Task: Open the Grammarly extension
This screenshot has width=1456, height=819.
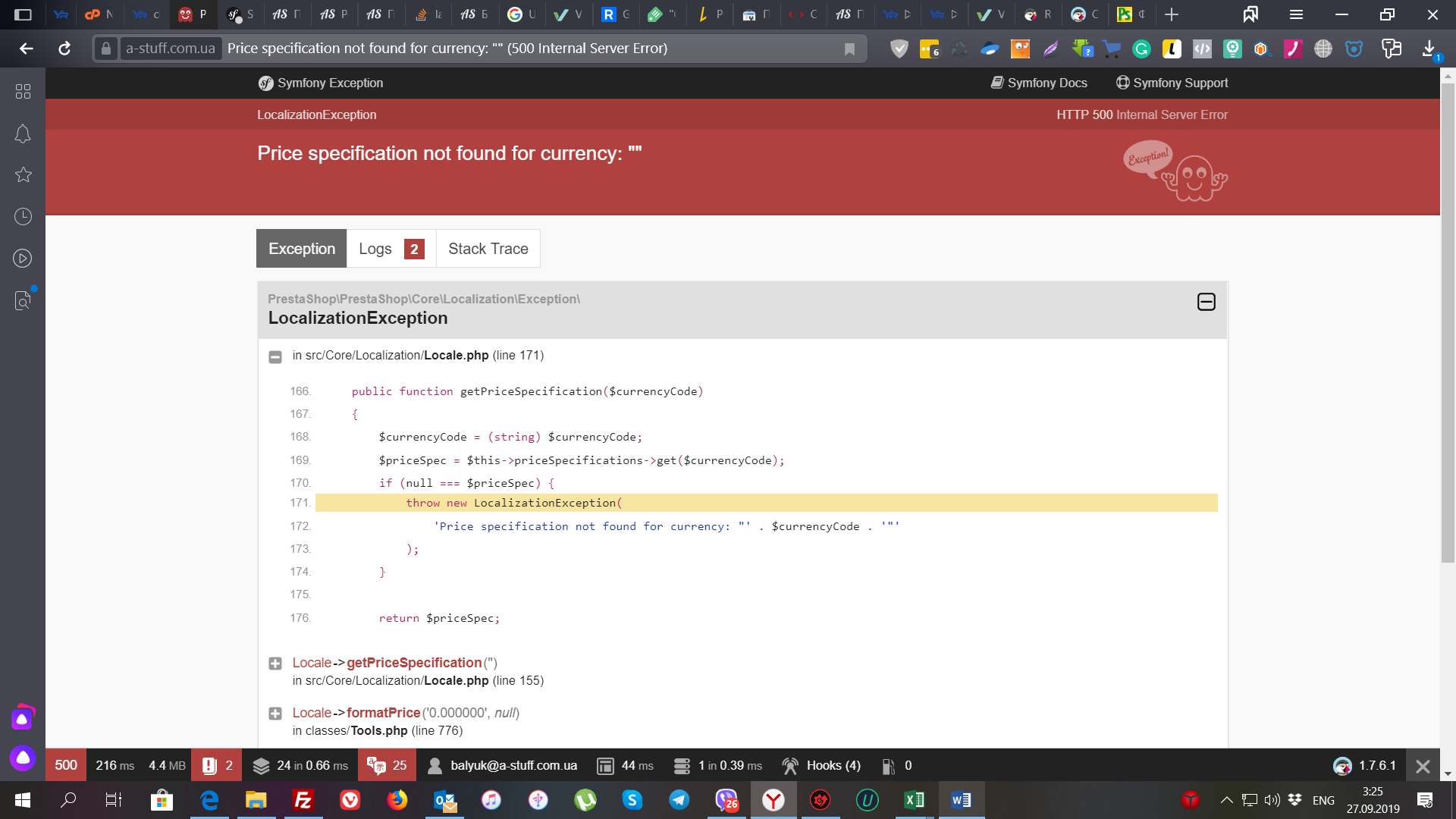Action: [x=1142, y=48]
